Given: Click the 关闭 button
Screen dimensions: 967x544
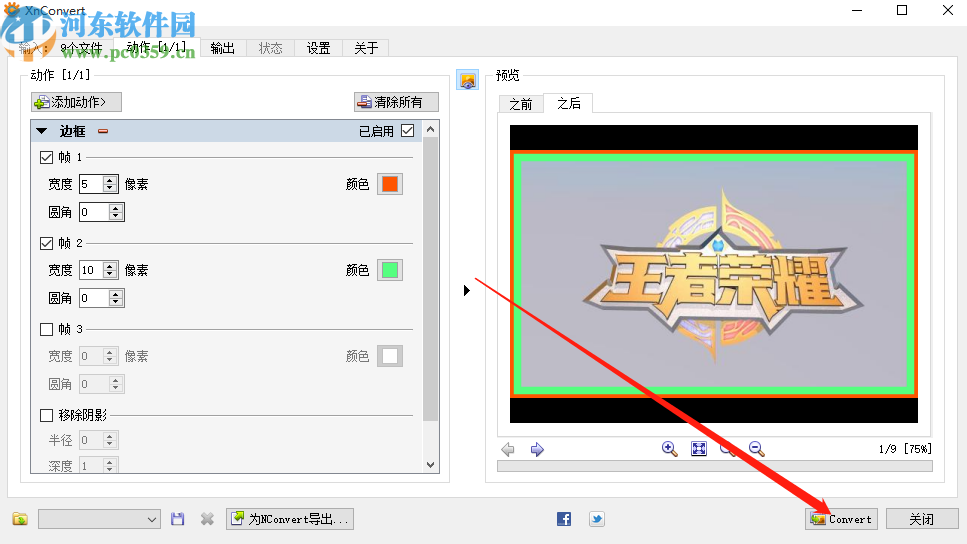Looking at the screenshot, I should 922,519.
